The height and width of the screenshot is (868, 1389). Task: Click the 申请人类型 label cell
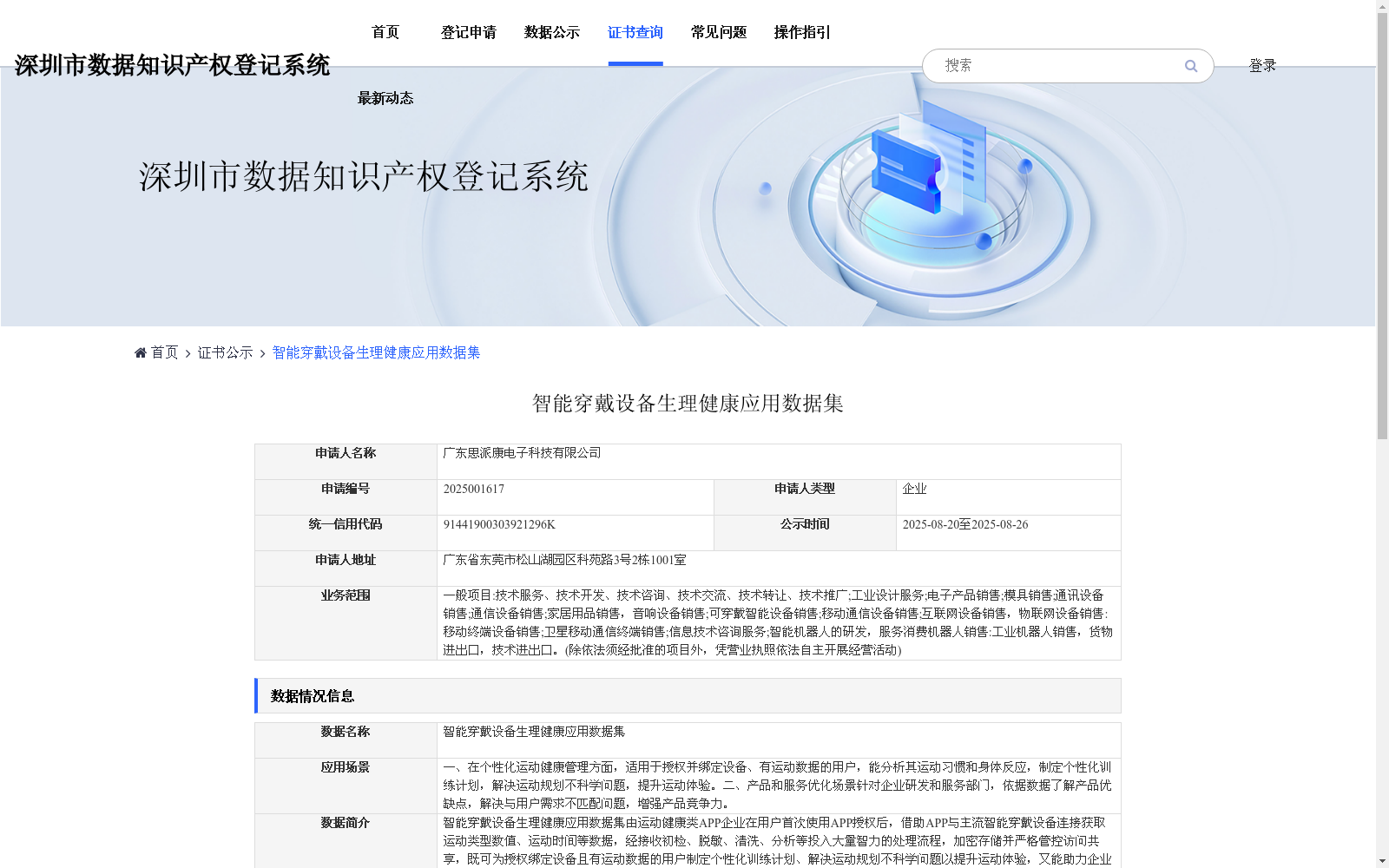(805, 497)
